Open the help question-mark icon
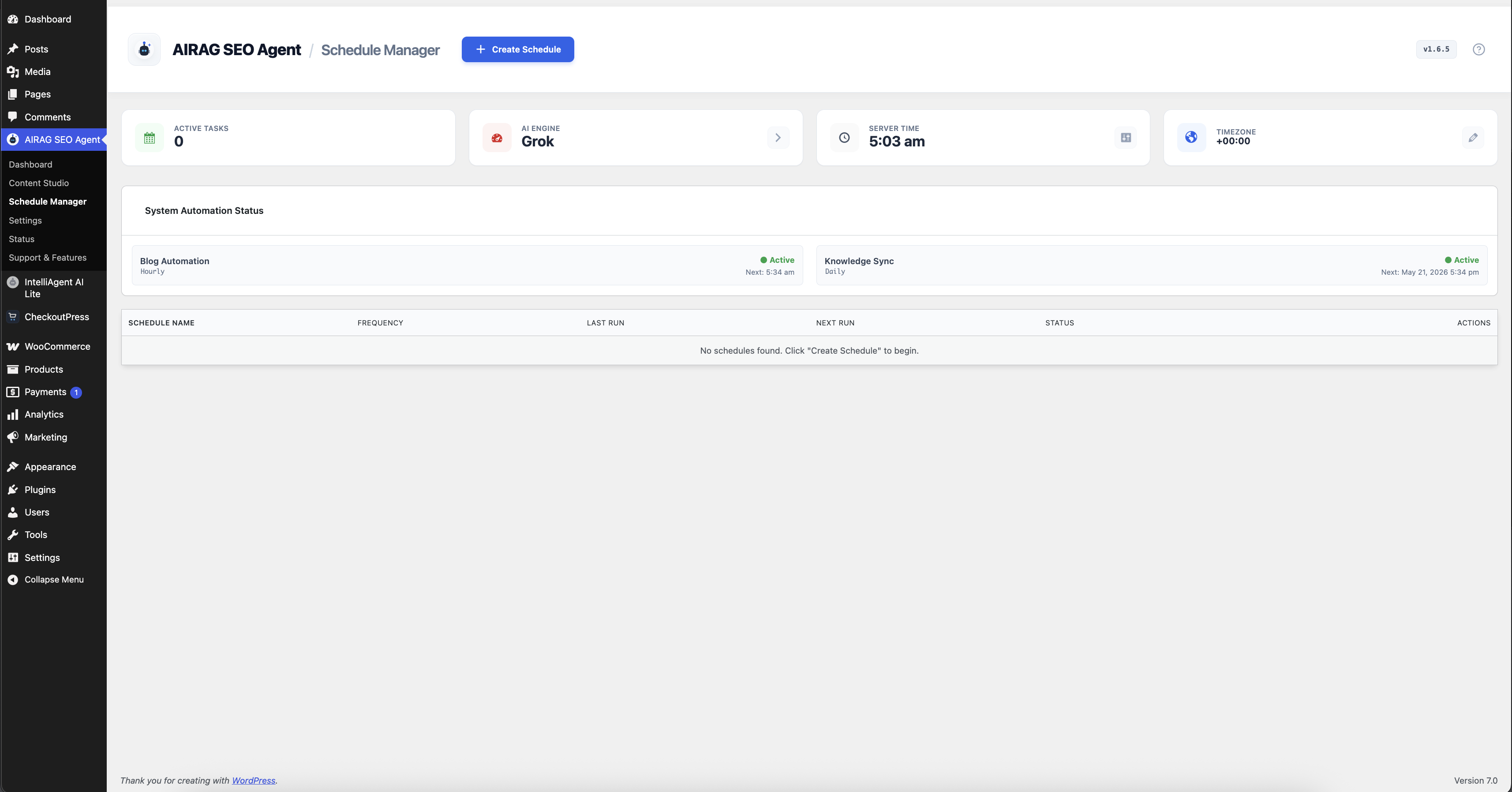The image size is (1512, 792). [x=1478, y=49]
